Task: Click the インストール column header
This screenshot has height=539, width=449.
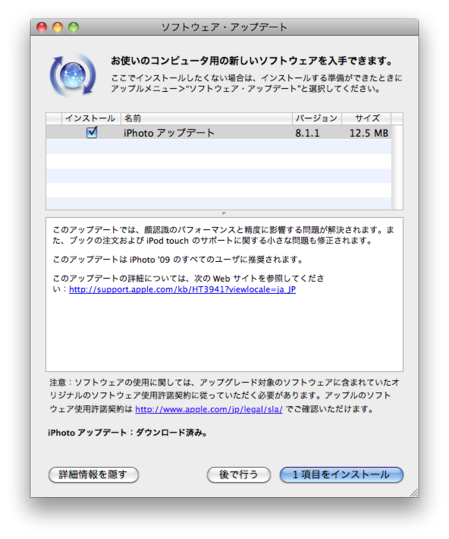Action: tap(91, 118)
